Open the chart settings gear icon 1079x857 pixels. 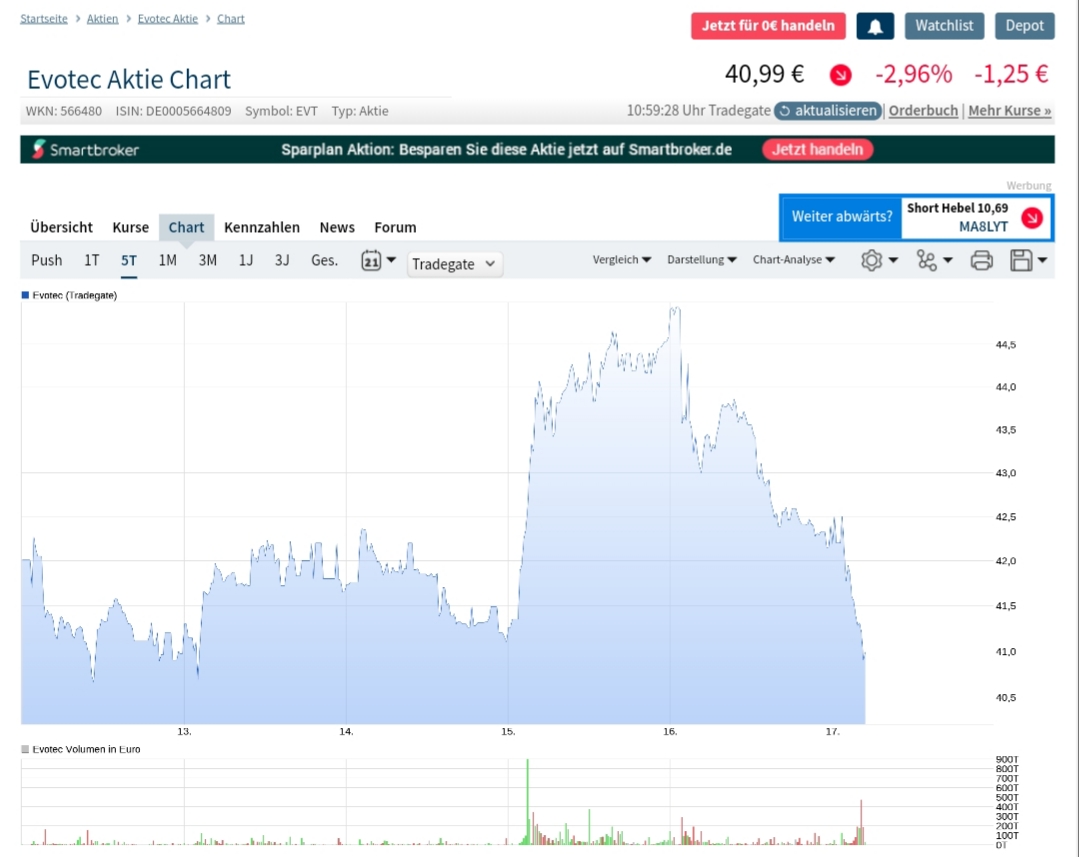click(871, 260)
